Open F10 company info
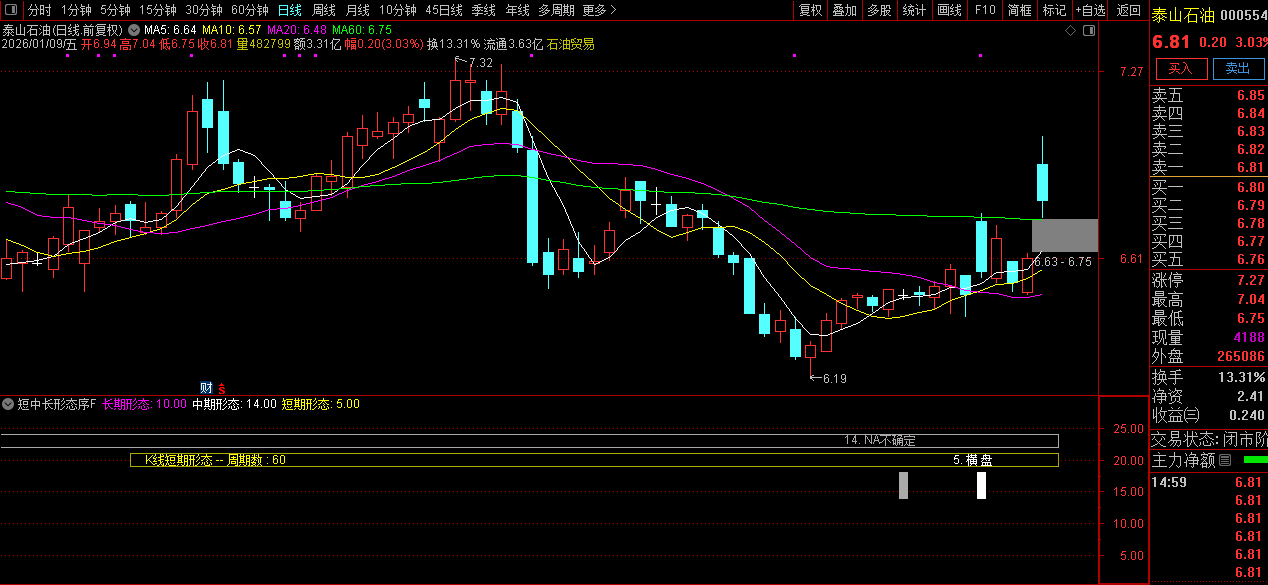1268x585 pixels. [985, 10]
